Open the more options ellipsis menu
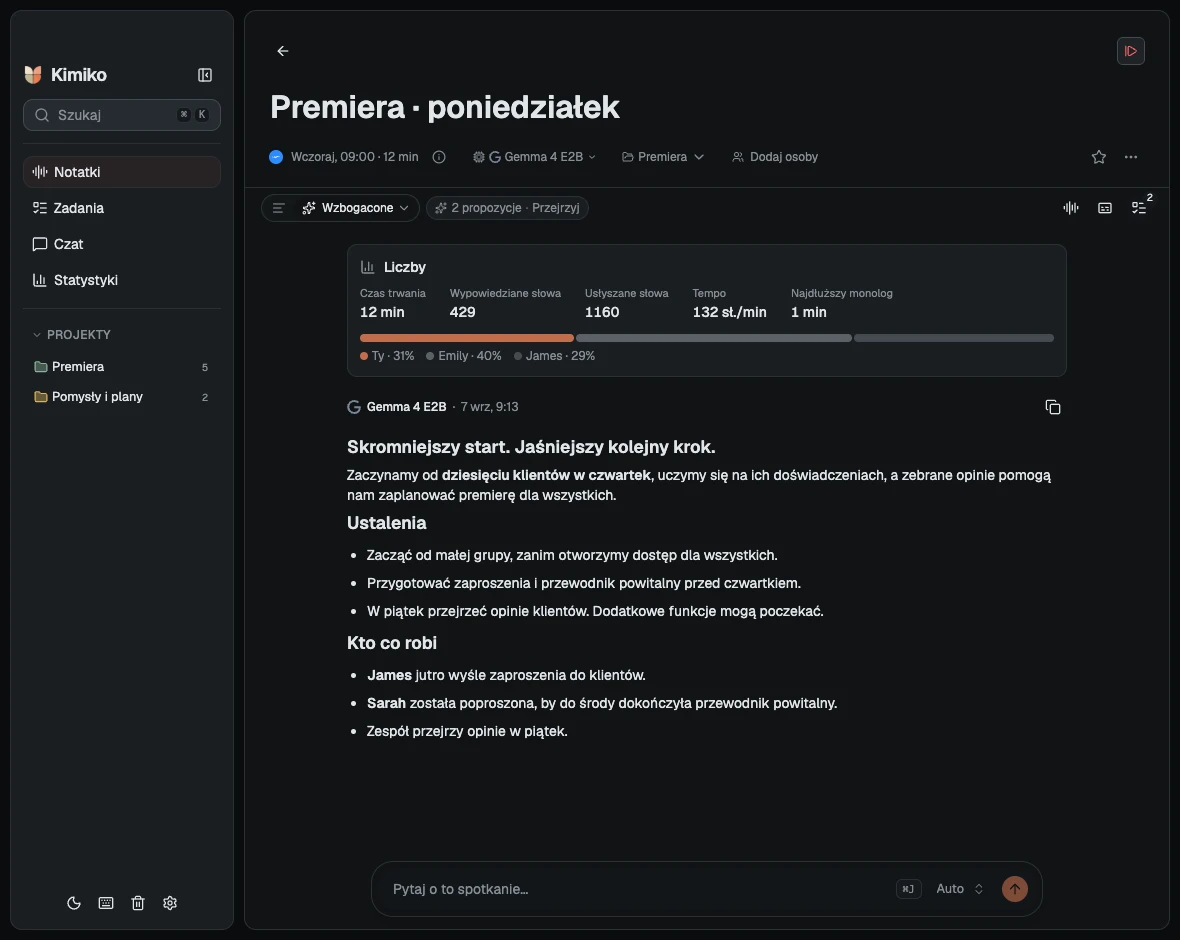The height and width of the screenshot is (940, 1180). click(1130, 157)
